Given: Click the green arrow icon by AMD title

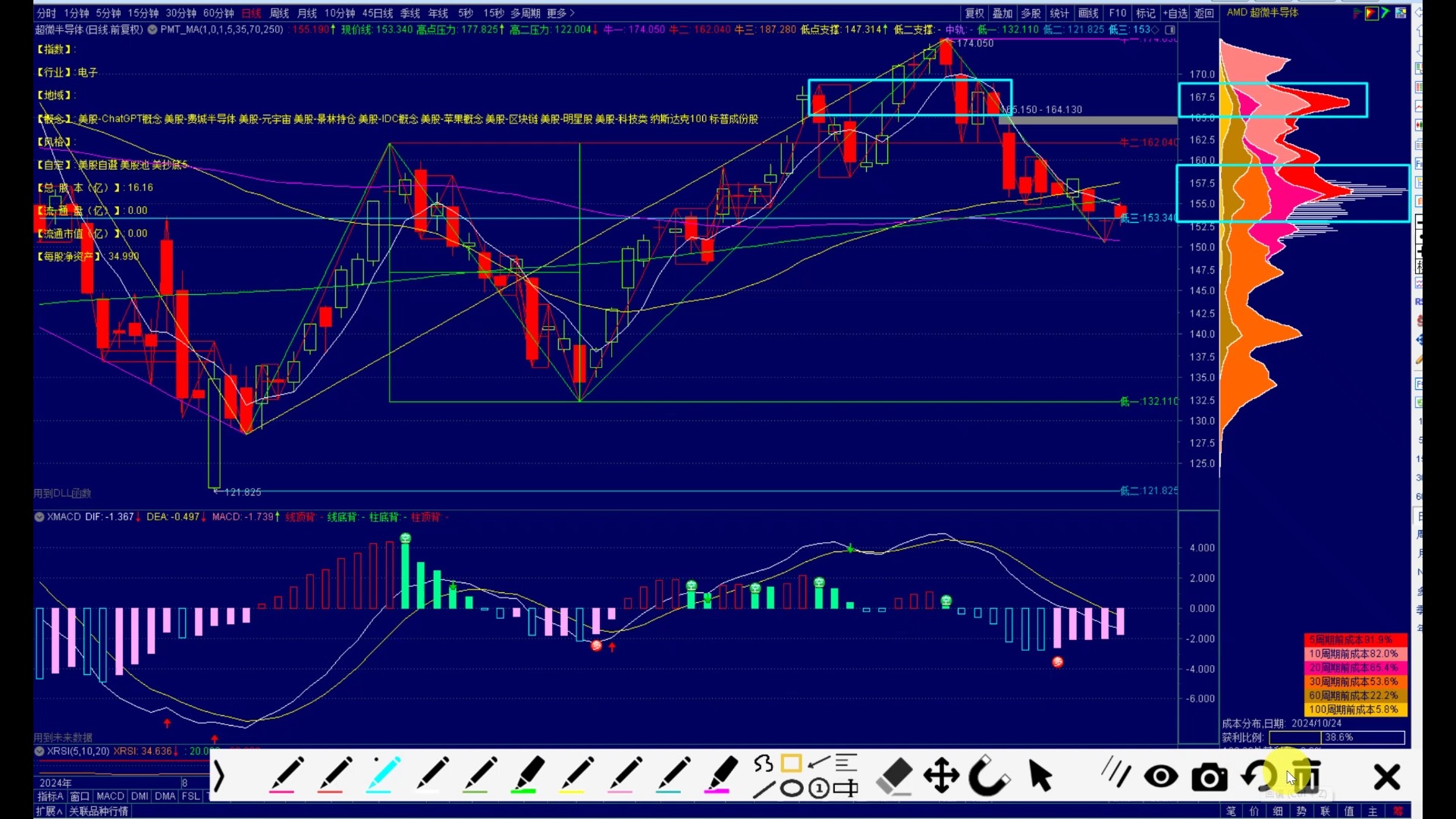Looking at the screenshot, I should coord(1385,13).
